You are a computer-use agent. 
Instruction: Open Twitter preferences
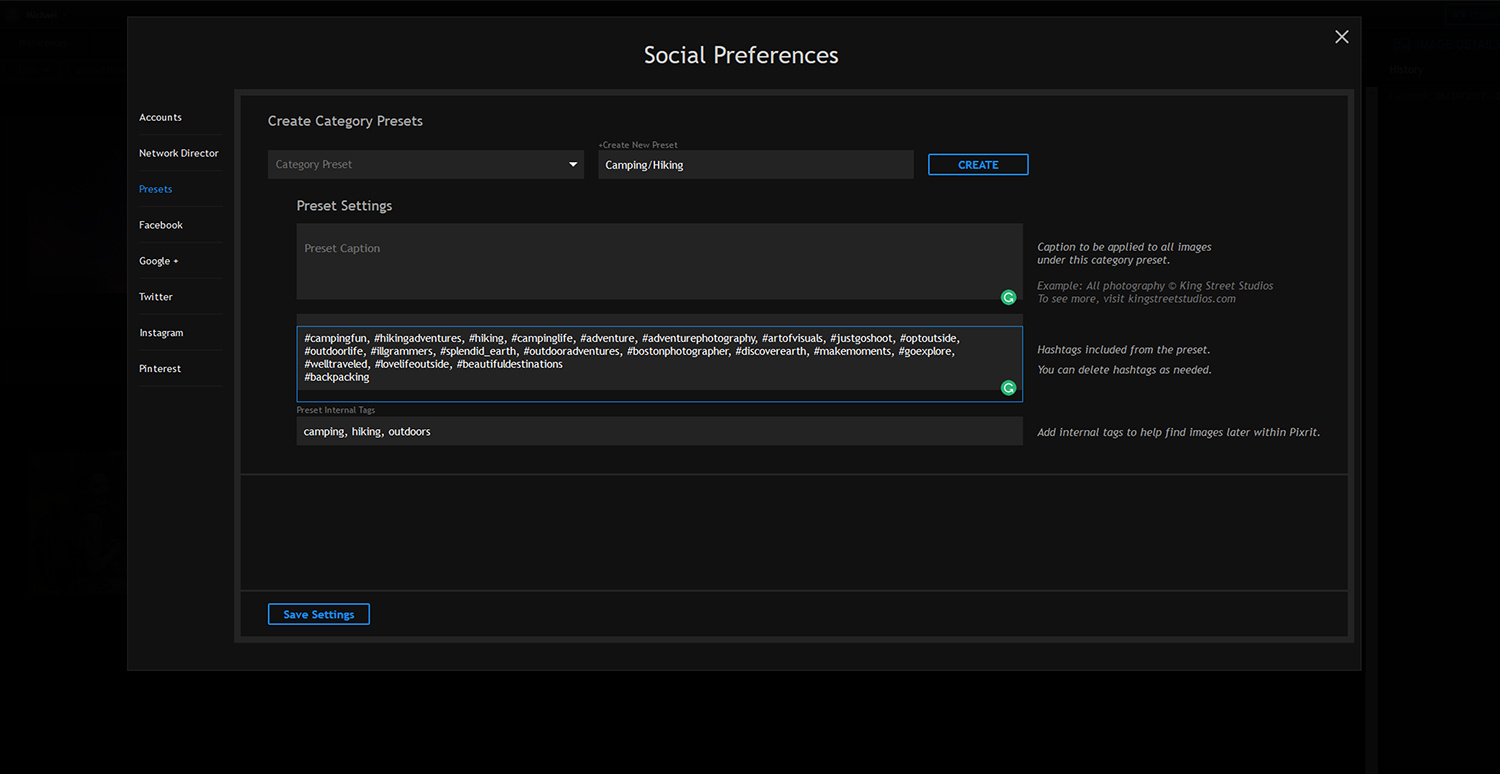point(155,297)
